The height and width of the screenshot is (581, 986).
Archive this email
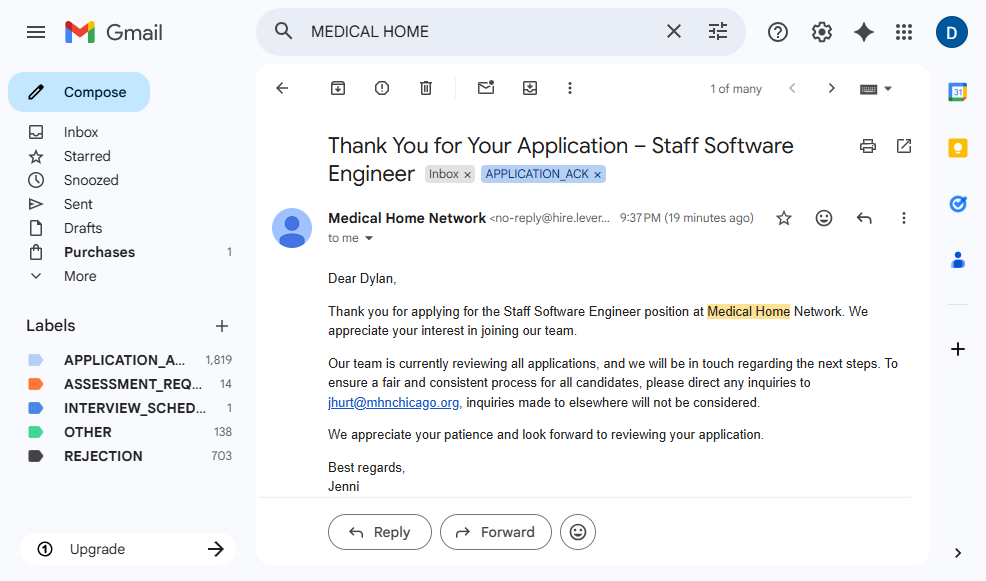(x=338, y=88)
